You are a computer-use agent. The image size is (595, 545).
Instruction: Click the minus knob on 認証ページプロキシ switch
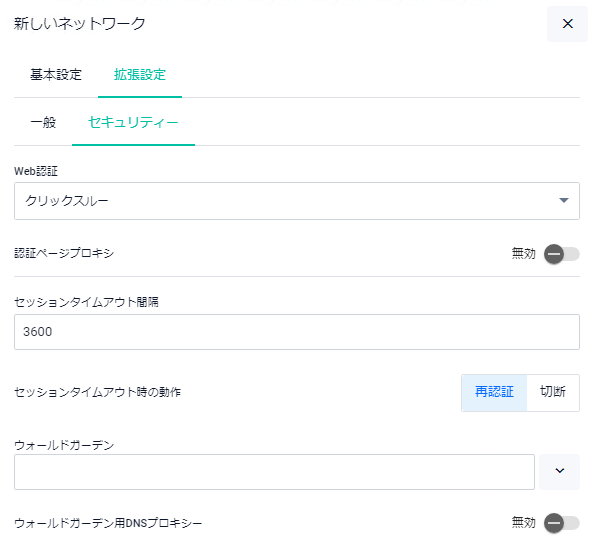pos(554,254)
